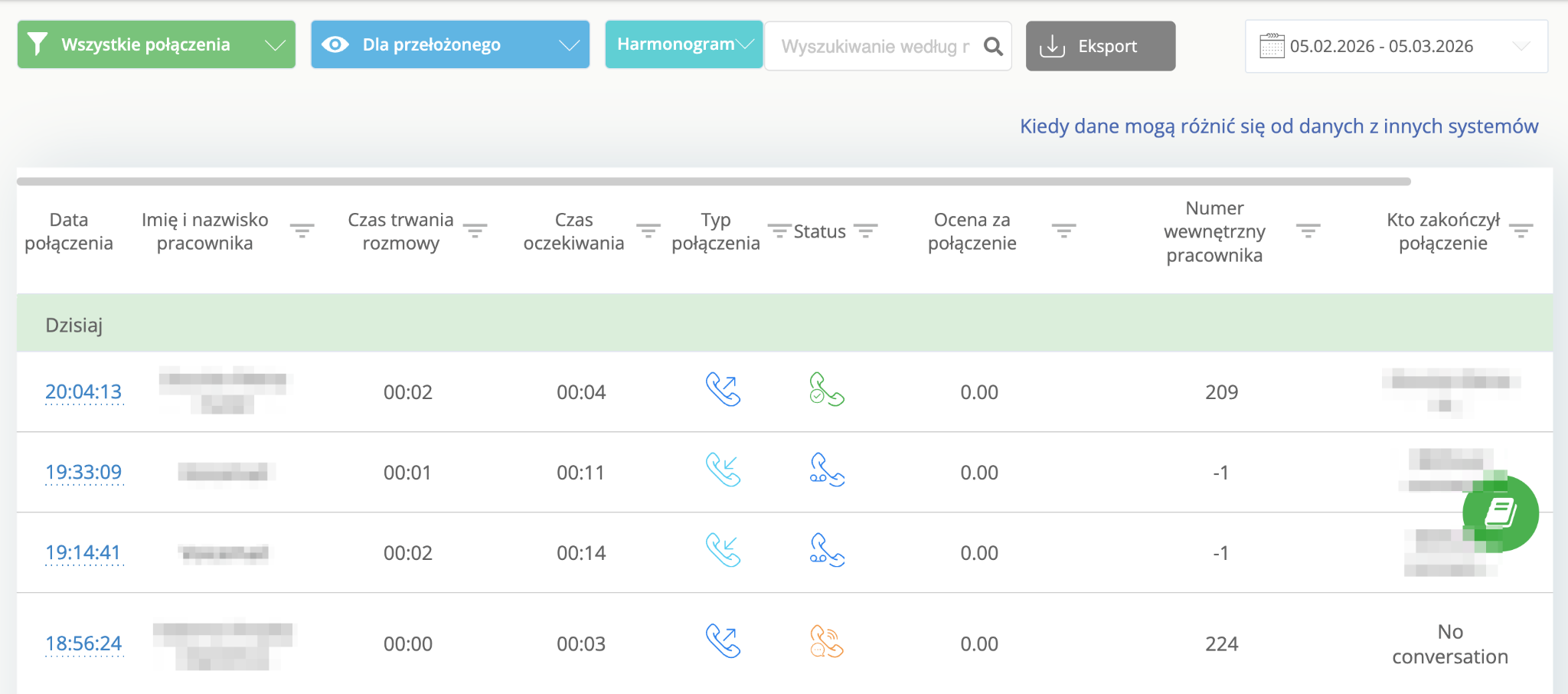
Task: Click the Eksport button
Action: click(x=1100, y=47)
